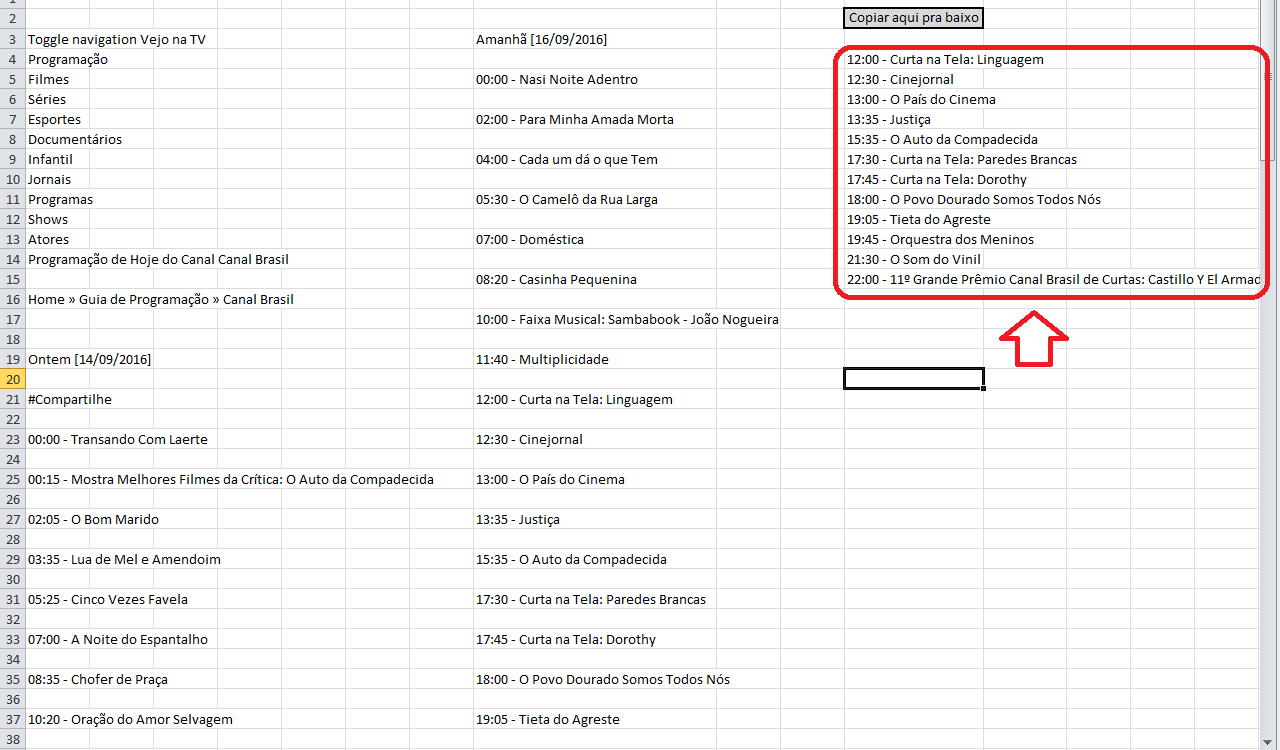Select the active empty cell on row 20
Image resolution: width=1280 pixels, height=750 pixels.
pyautogui.click(x=914, y=379)
